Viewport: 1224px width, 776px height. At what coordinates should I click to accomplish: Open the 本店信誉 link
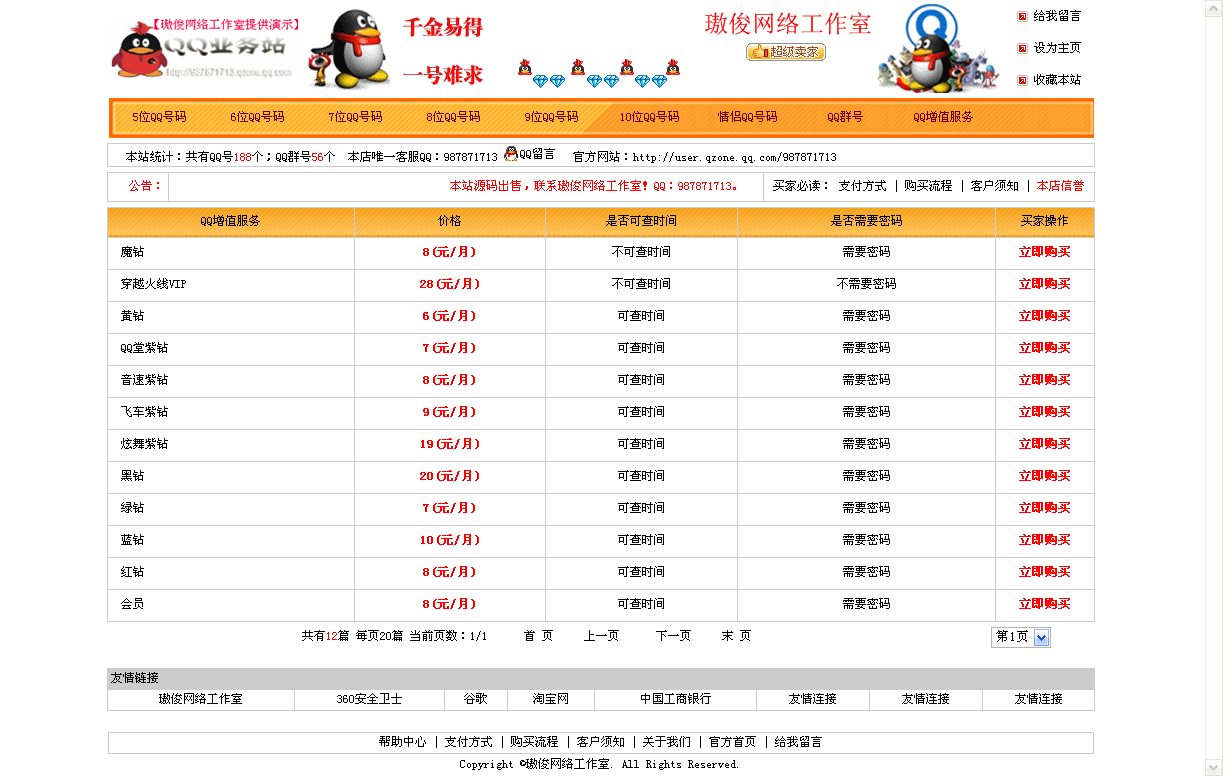pos(1060,186)
